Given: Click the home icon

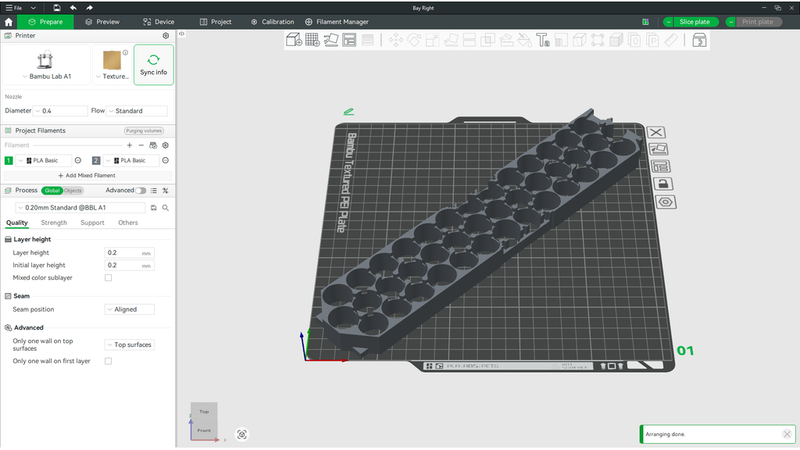Looking at the screenshot, I should pos(9,22).
